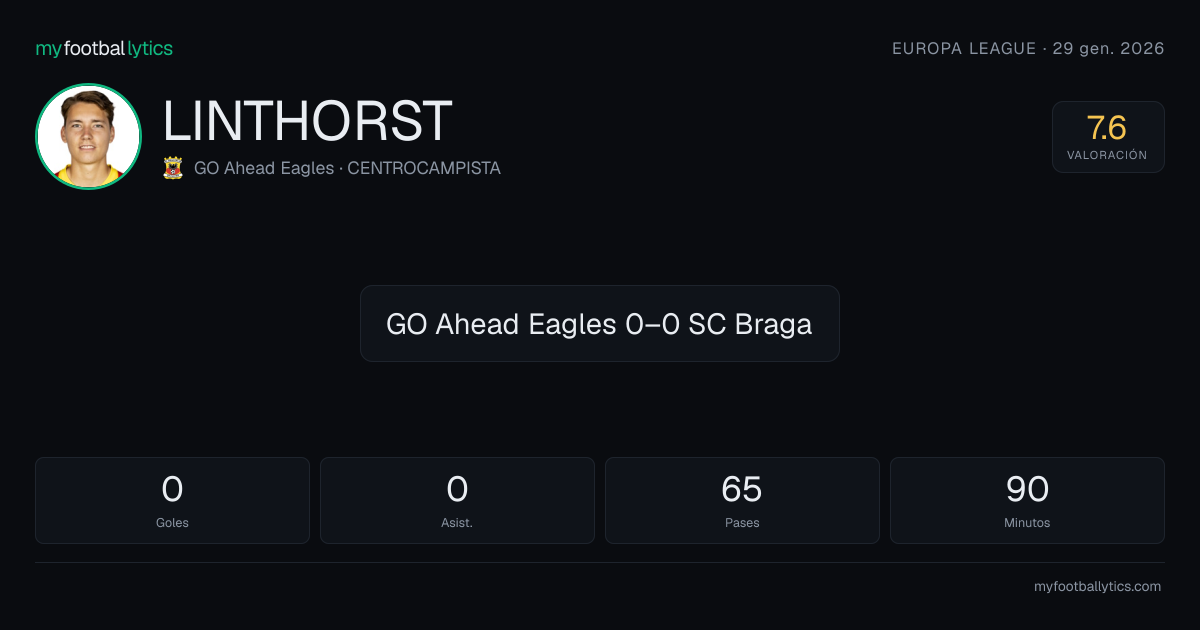
Task: Open the myfootballytics.com footer link
Action: point(1097,587)
